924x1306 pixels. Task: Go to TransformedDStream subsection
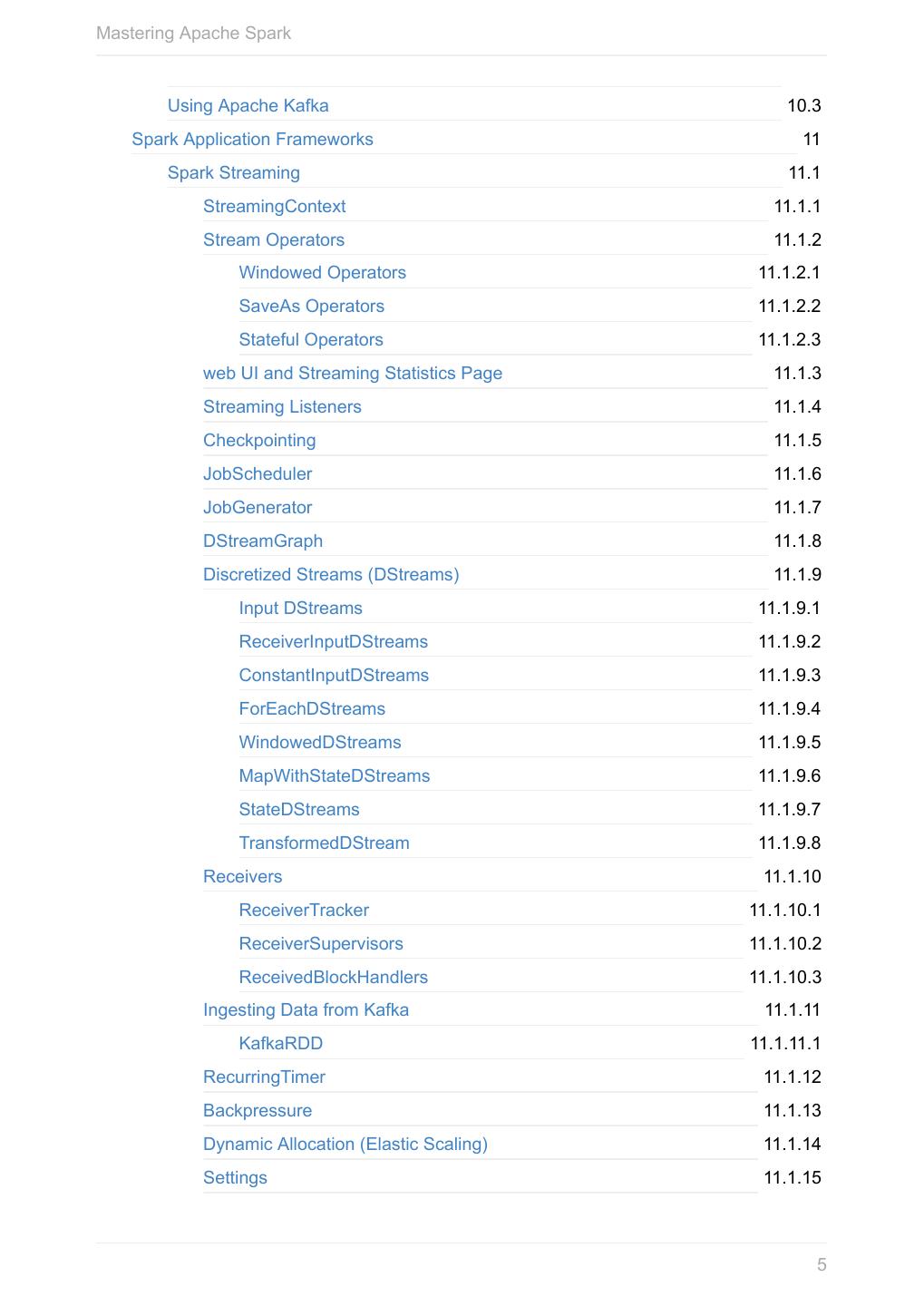coord(324,843)
